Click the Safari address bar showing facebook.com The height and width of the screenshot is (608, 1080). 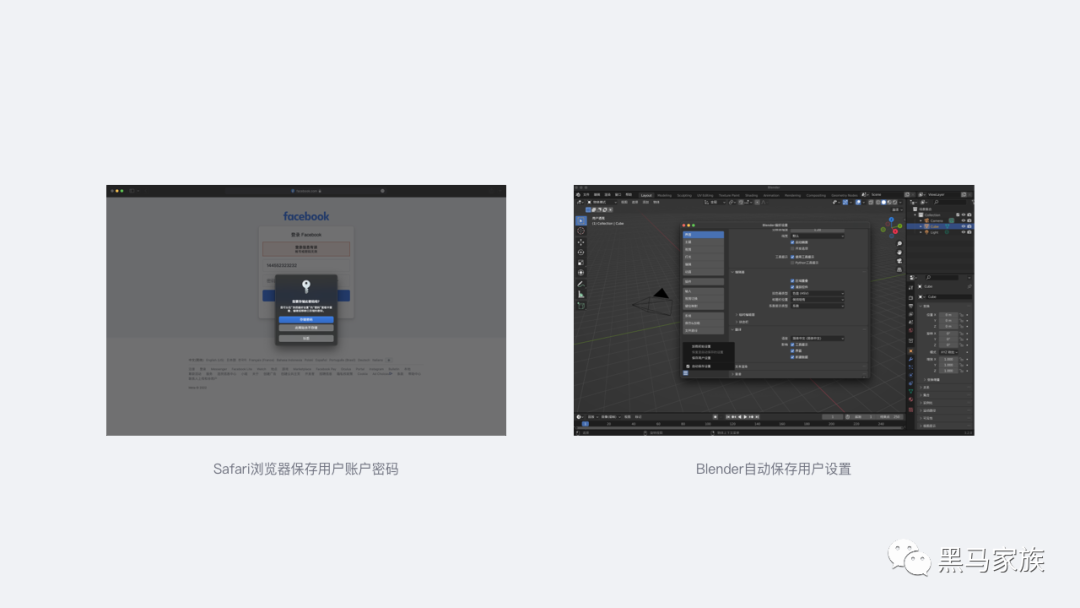click(306, 191)
